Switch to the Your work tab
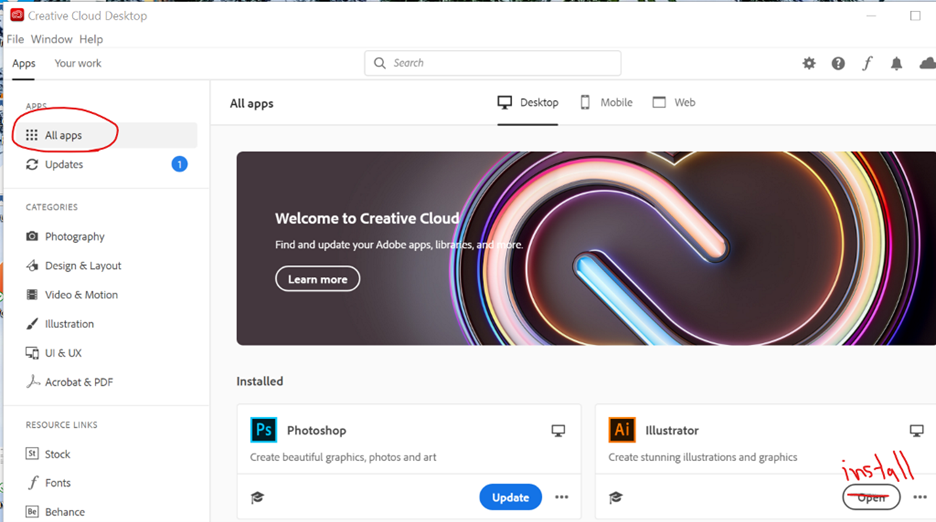 [78, 63]
